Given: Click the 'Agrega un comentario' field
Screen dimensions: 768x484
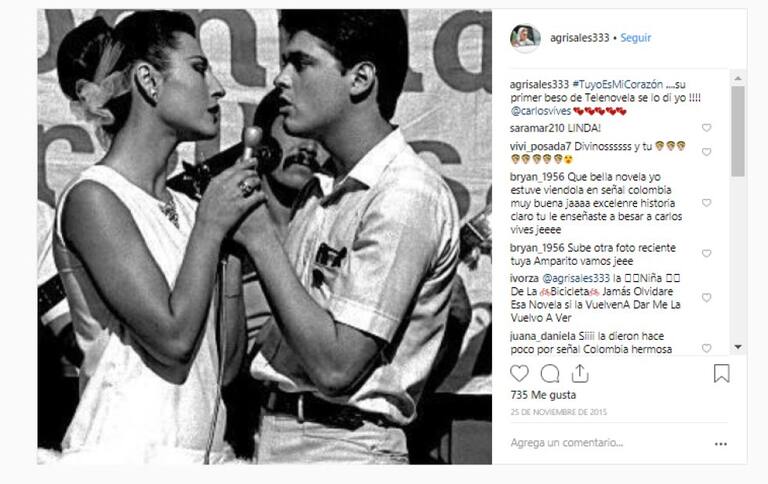Looking at the screenshot, I should click(x=607, y=443).
